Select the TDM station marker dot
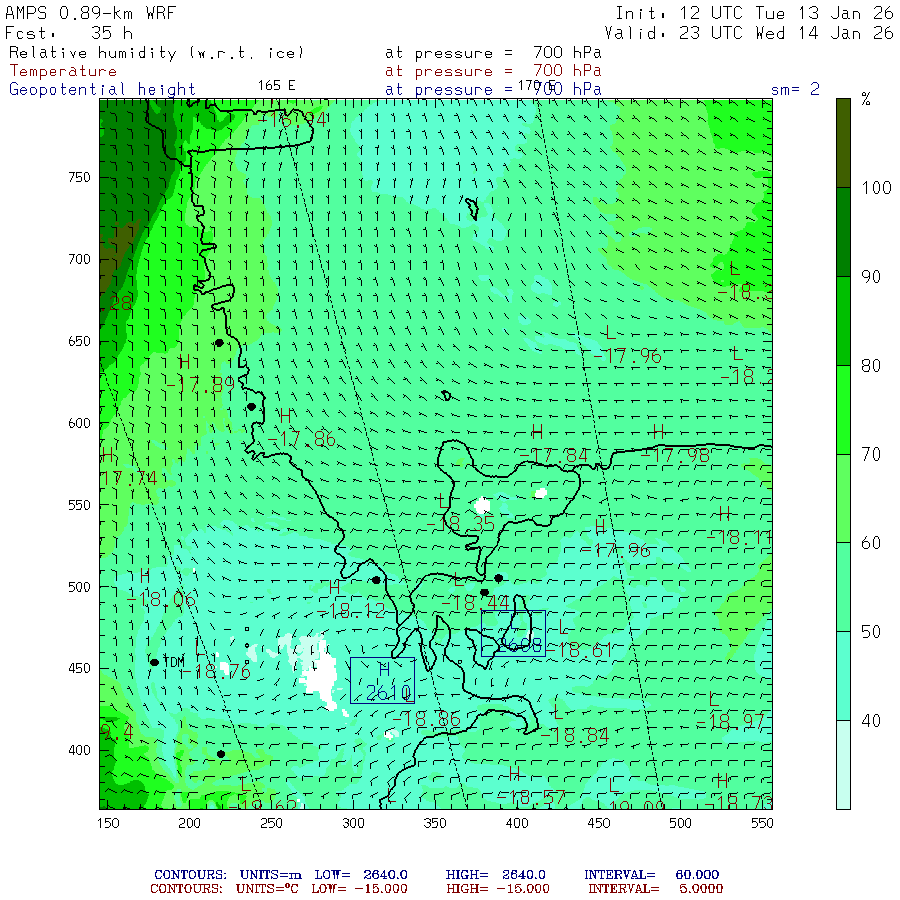Image resolution: width=900 pixels, height=900 pixels. (x=154, y=662)
